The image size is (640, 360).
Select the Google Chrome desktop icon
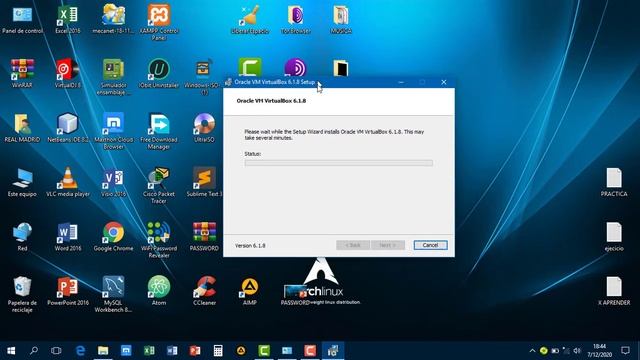coord(113,237)
